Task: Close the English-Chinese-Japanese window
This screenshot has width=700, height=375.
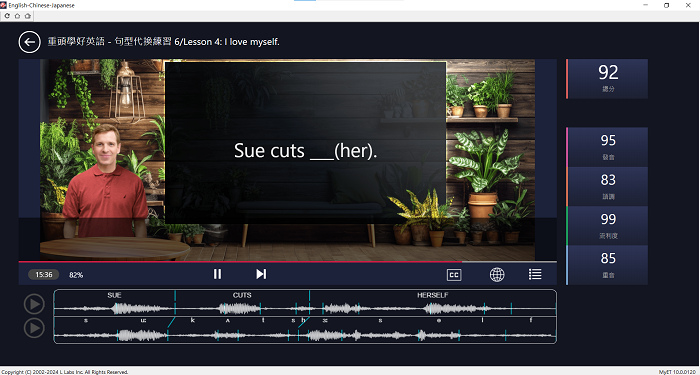Action: (x=688, y=5)
